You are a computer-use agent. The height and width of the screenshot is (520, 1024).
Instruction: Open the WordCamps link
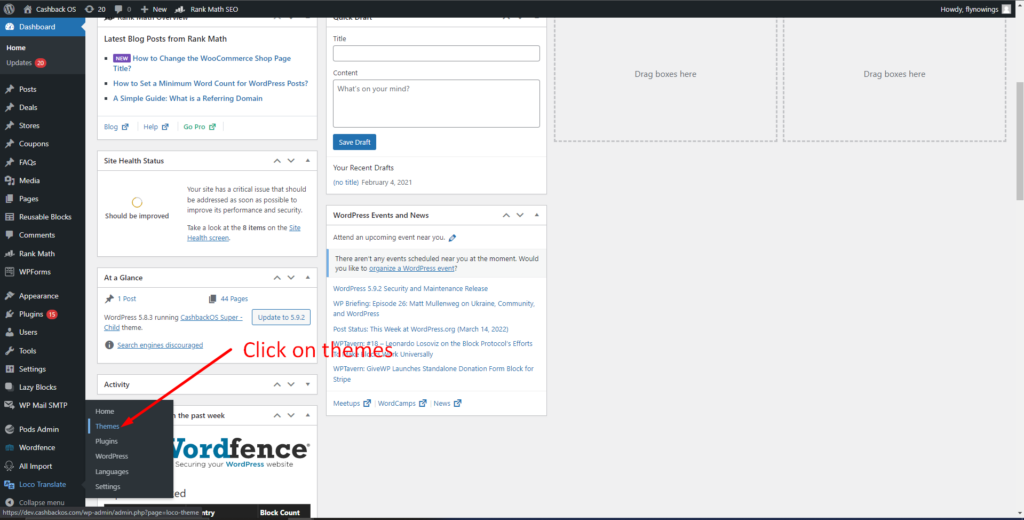(402, 404)
